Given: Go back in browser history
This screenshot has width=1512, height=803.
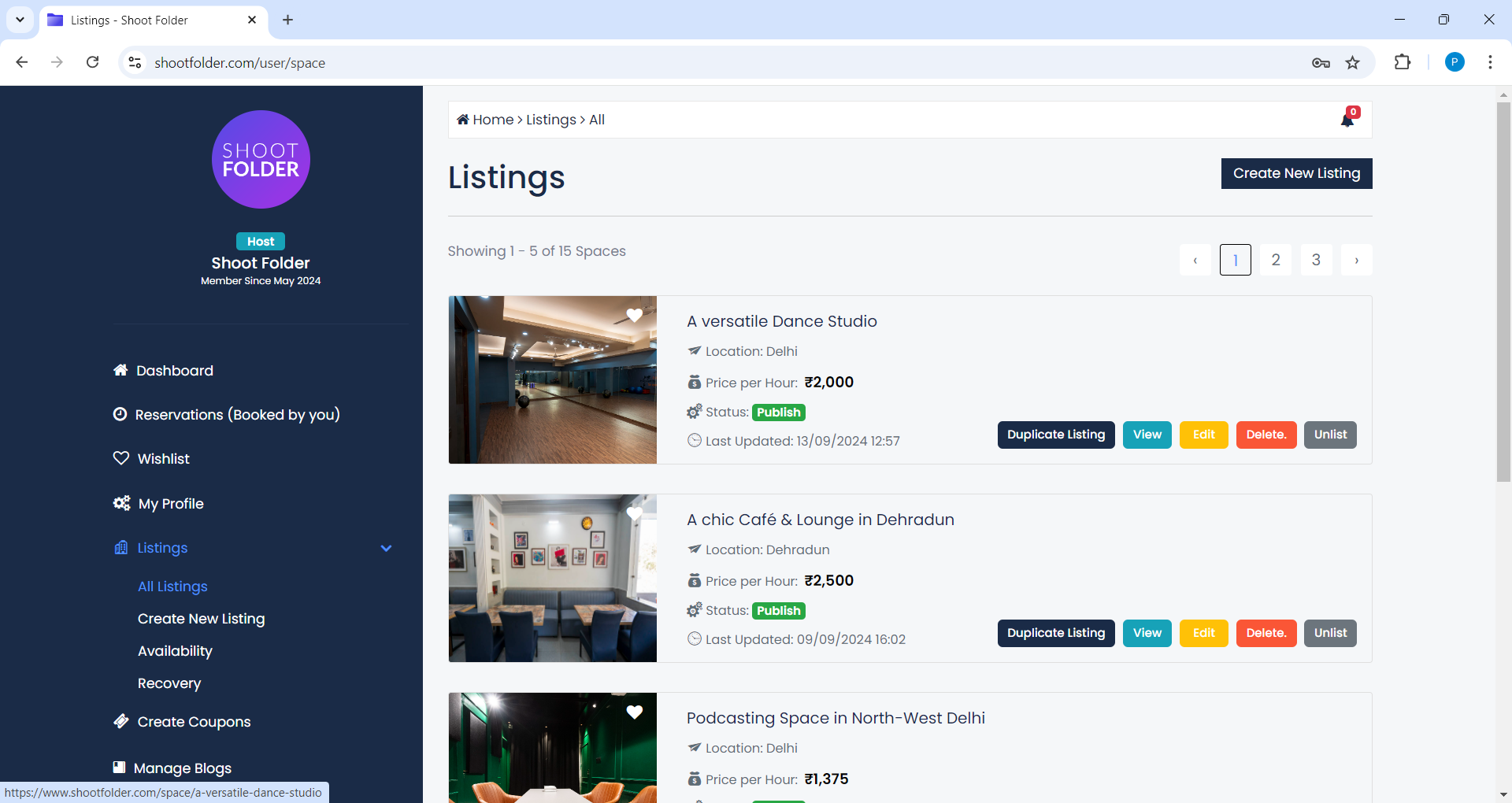Looking at the screenshot, I should click(x=22, y=62).
